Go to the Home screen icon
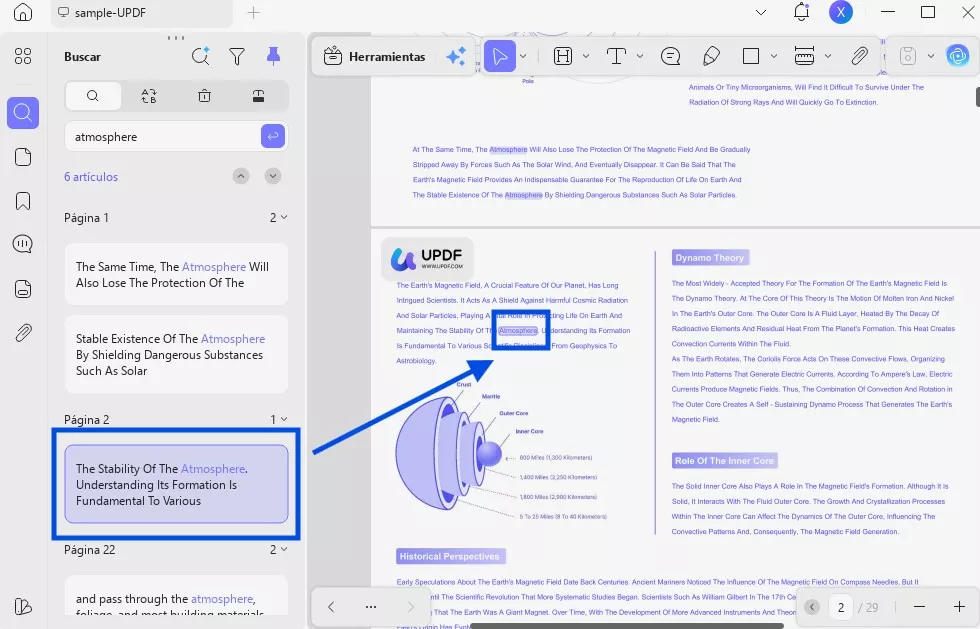 [22, 12]
